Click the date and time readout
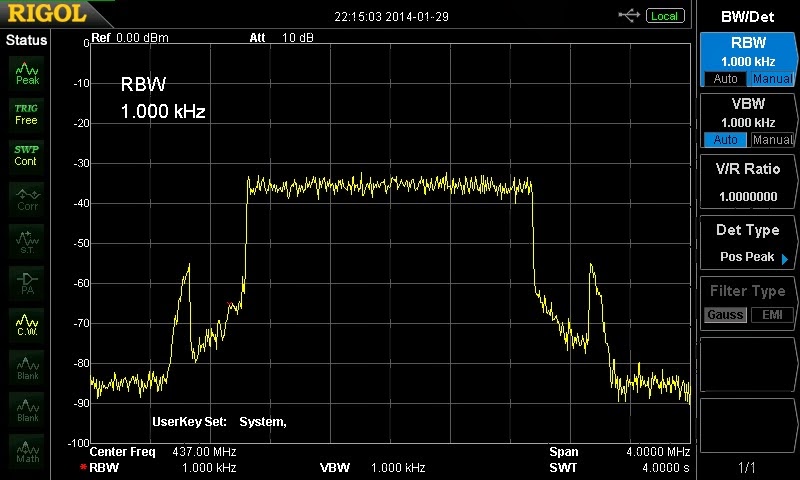 click(391, 17)
